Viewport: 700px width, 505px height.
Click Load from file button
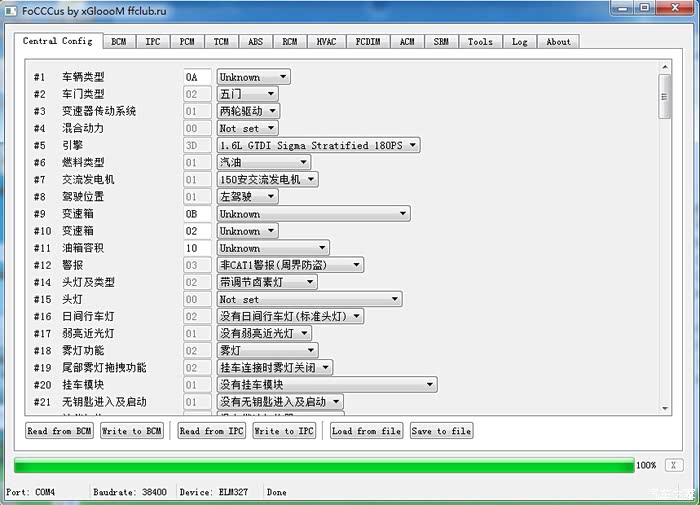point(367,431)
